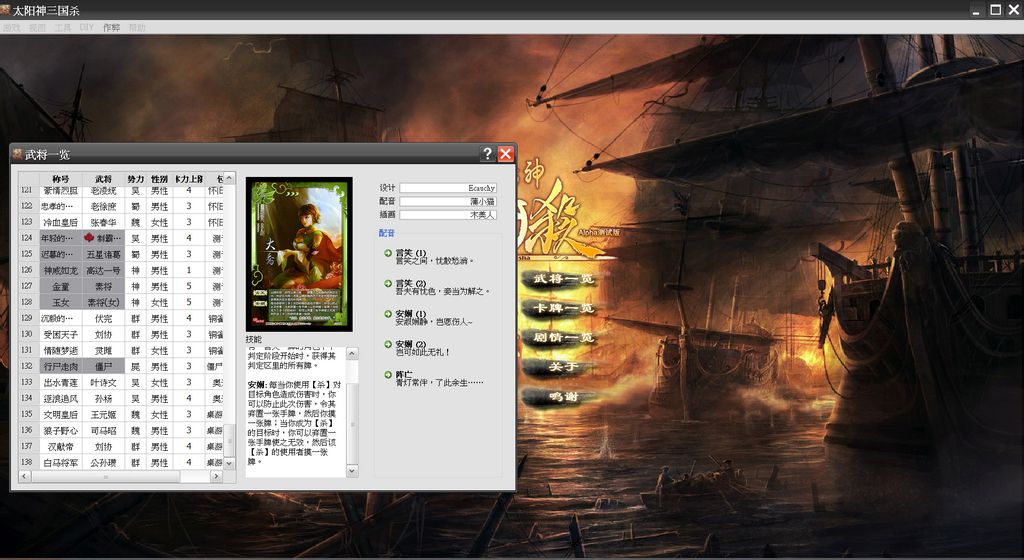Select general 司马昭 in the list
This screenshot has width=1024, height=560.
(103, 430)
